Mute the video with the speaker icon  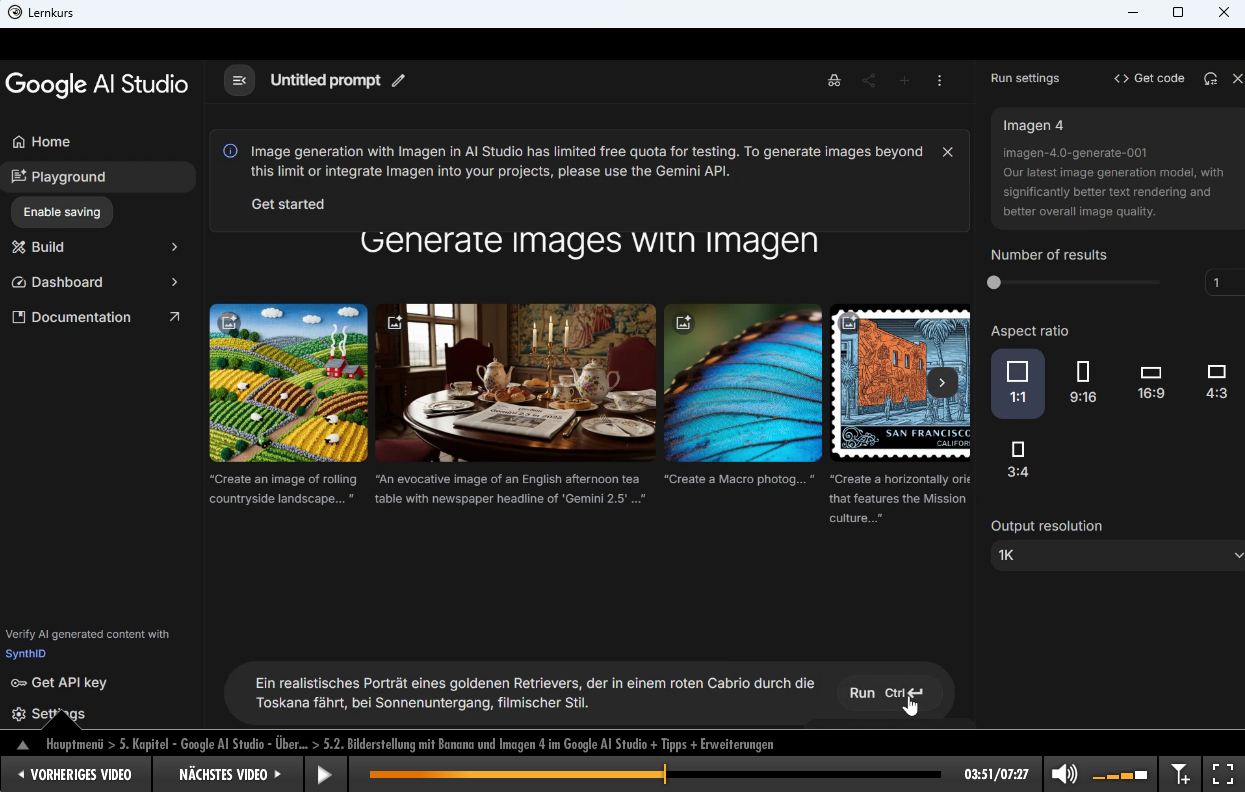(1064, 774)
